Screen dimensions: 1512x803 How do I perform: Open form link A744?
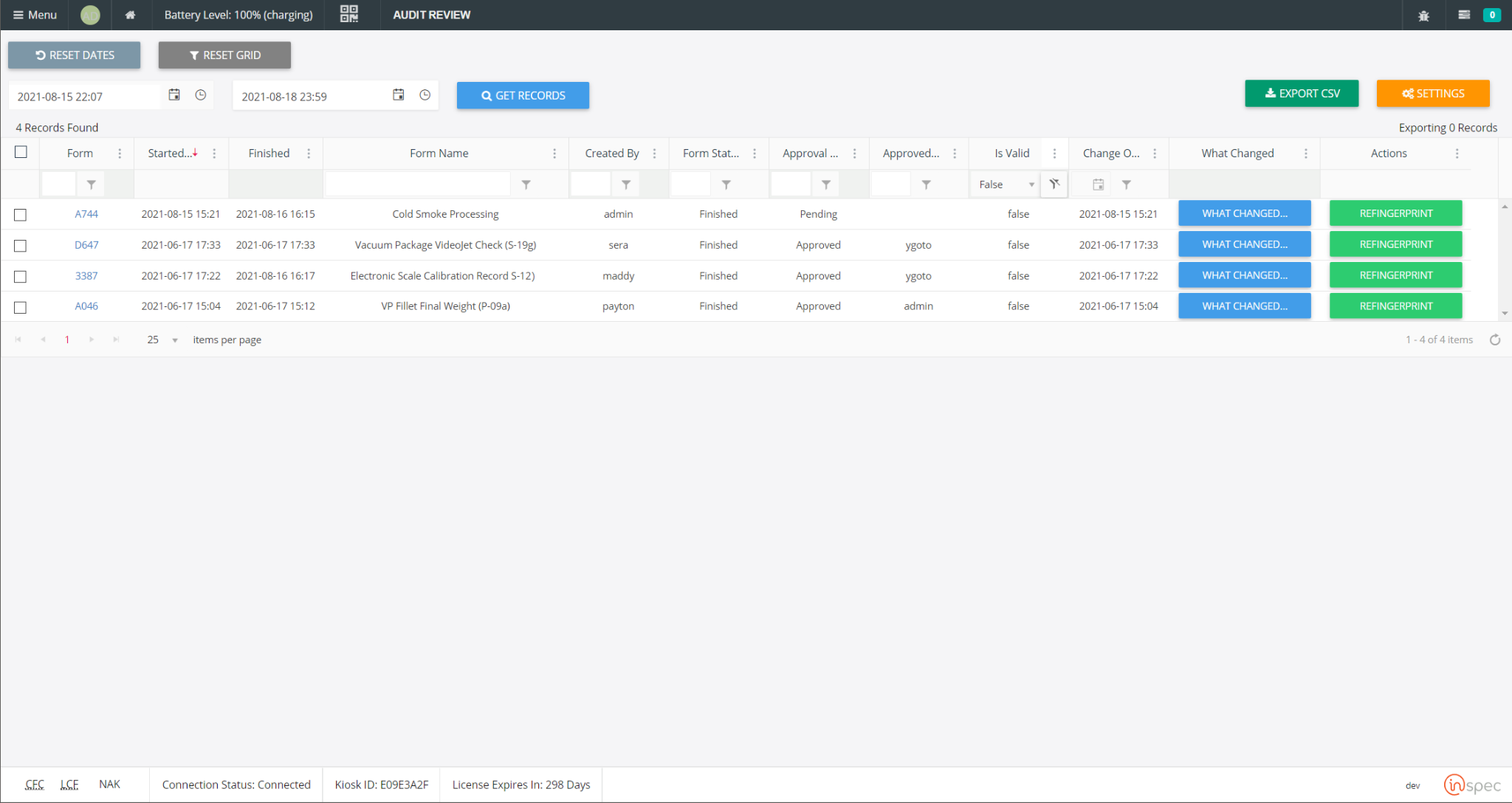tap(85, 213)
